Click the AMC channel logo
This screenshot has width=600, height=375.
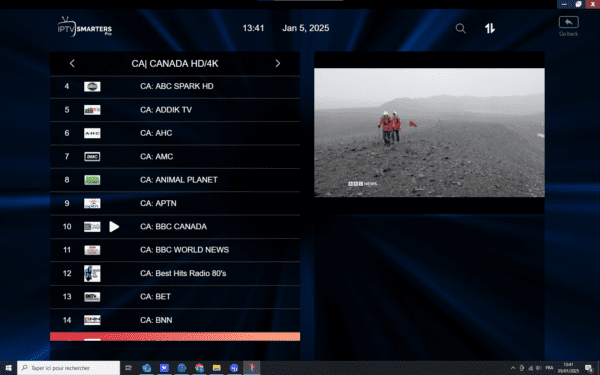pyautogui.click(x=92, y=157)
